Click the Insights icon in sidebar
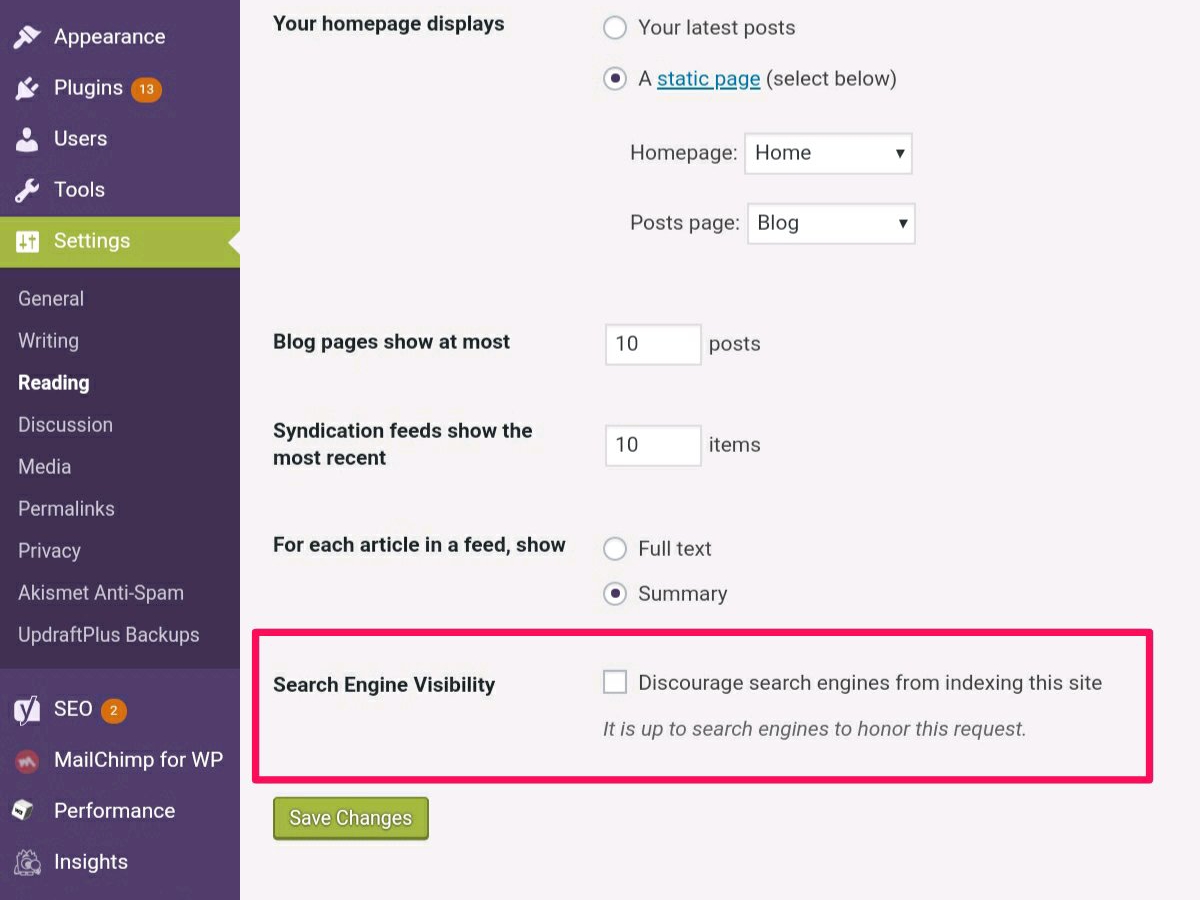This screenshot has width=1200, height=900. [x=27, y=862]
